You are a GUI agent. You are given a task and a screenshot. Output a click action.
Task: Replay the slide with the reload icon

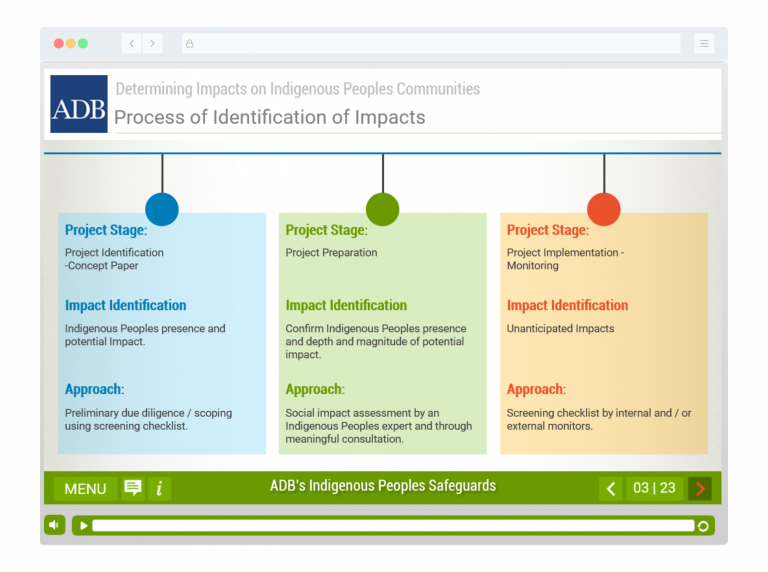click(703, 526)
